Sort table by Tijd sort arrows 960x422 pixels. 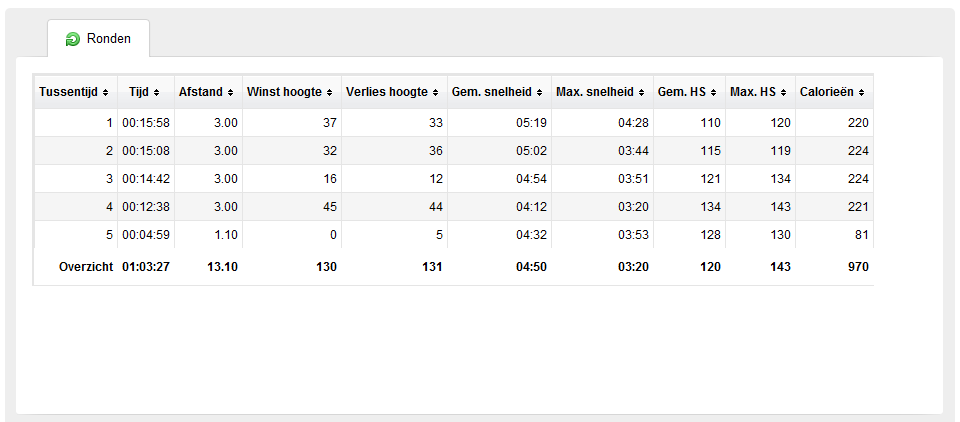[x=157, y=92]
